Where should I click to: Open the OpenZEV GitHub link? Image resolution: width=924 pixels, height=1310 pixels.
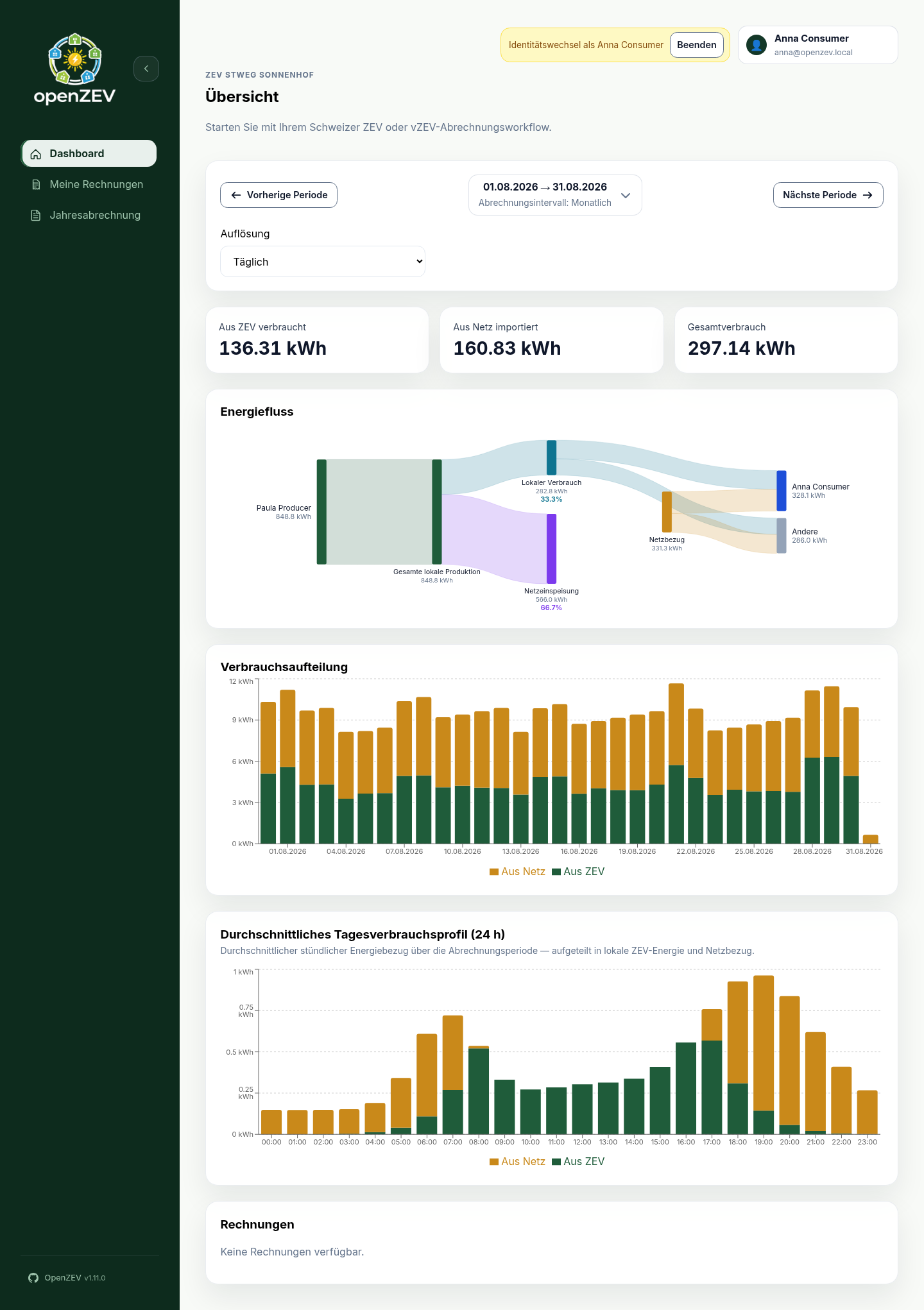[67, 1278]
